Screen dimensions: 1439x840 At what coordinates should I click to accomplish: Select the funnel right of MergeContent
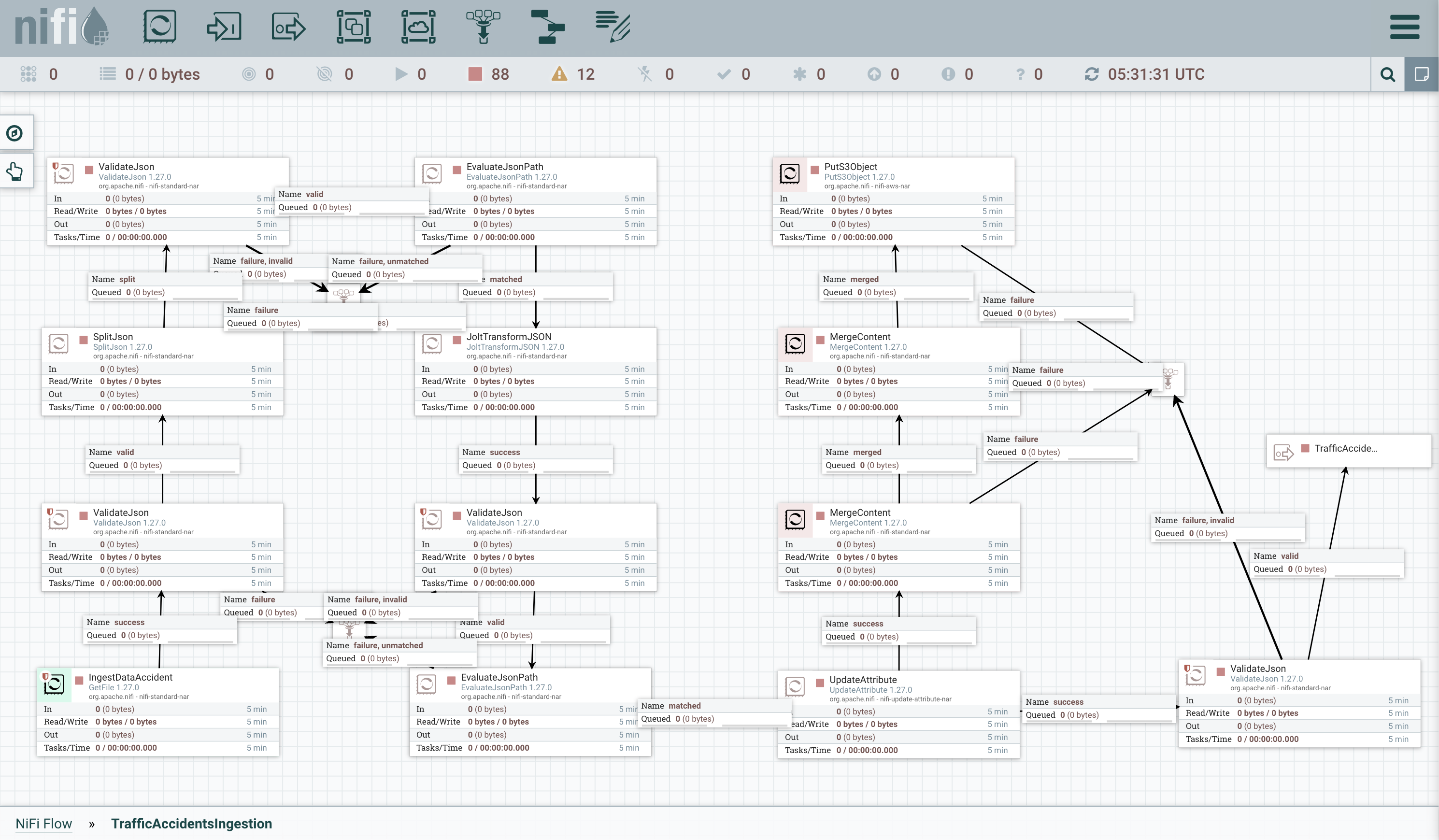click(x=1168, y=379)
